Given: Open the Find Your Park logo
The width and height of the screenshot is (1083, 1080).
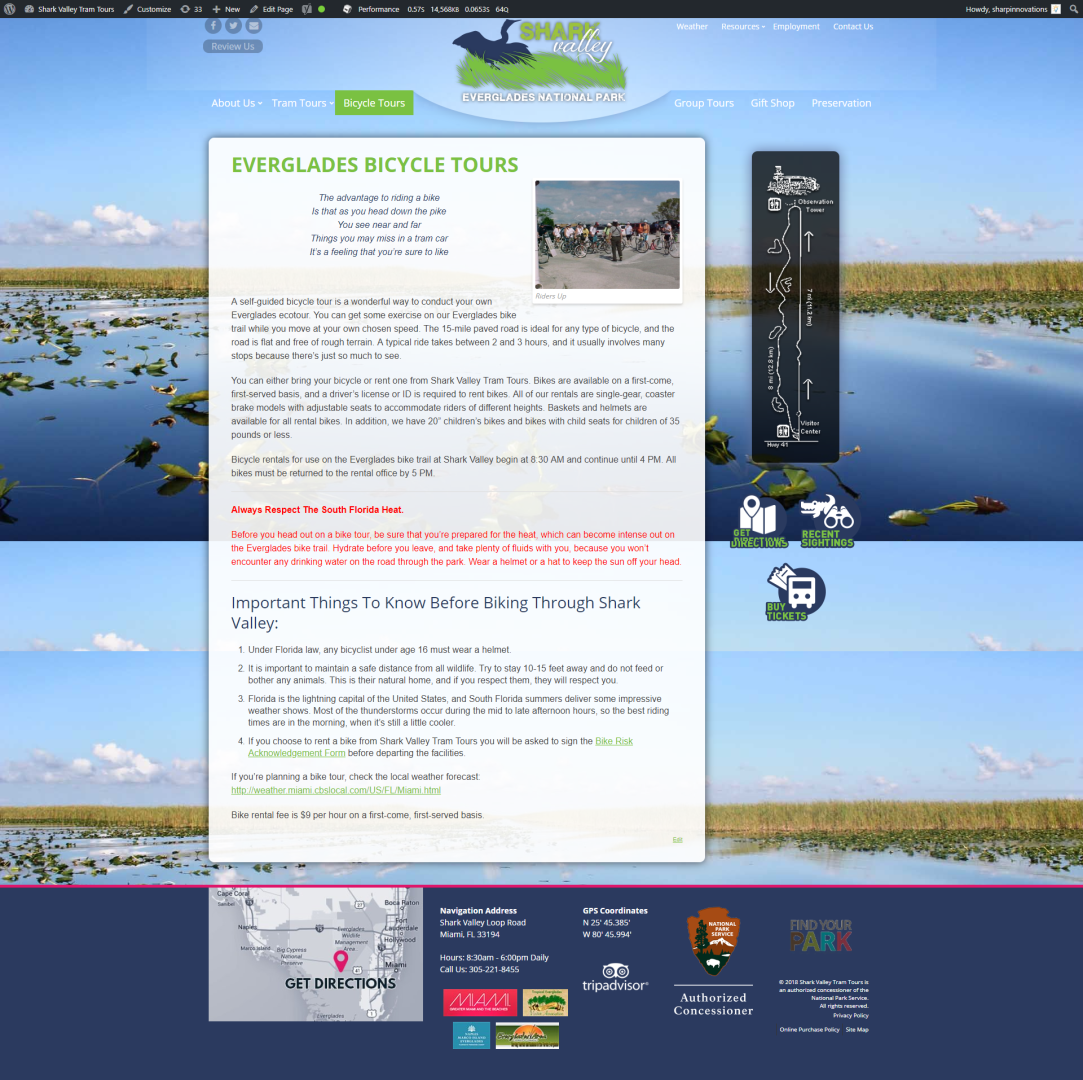Looking at the screenshot, I should pos(821,935).
